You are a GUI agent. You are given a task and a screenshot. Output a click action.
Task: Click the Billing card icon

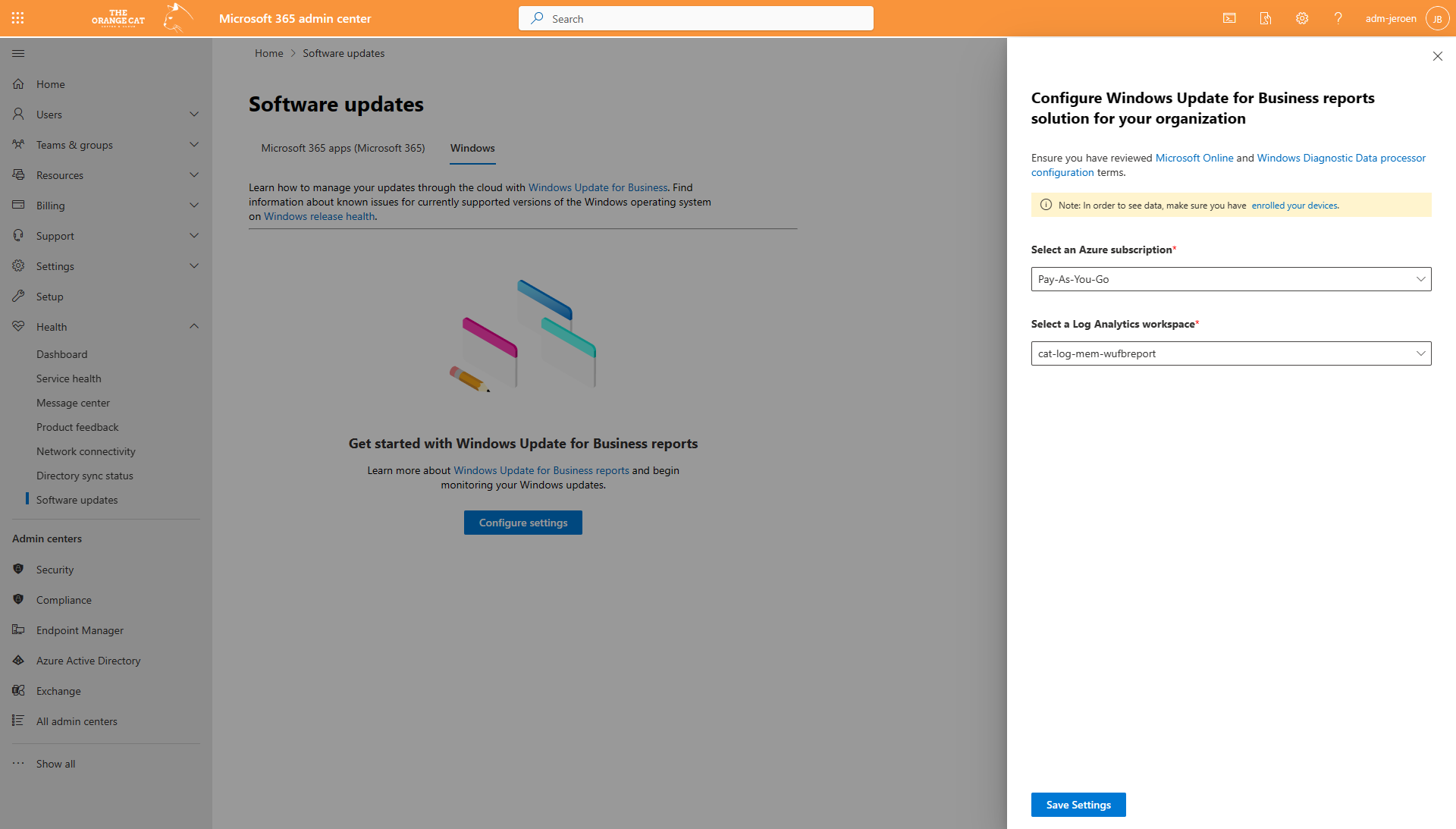18,206
